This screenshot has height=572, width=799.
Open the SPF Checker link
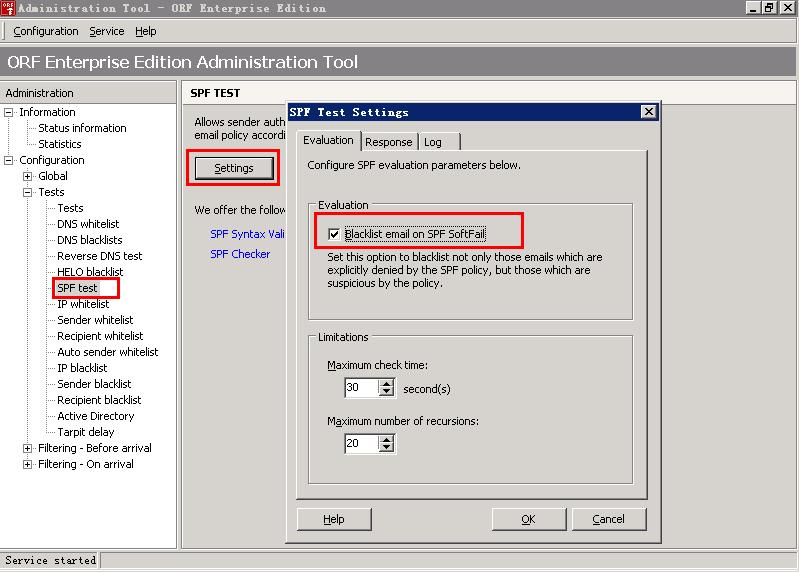(x=240, y=254)
